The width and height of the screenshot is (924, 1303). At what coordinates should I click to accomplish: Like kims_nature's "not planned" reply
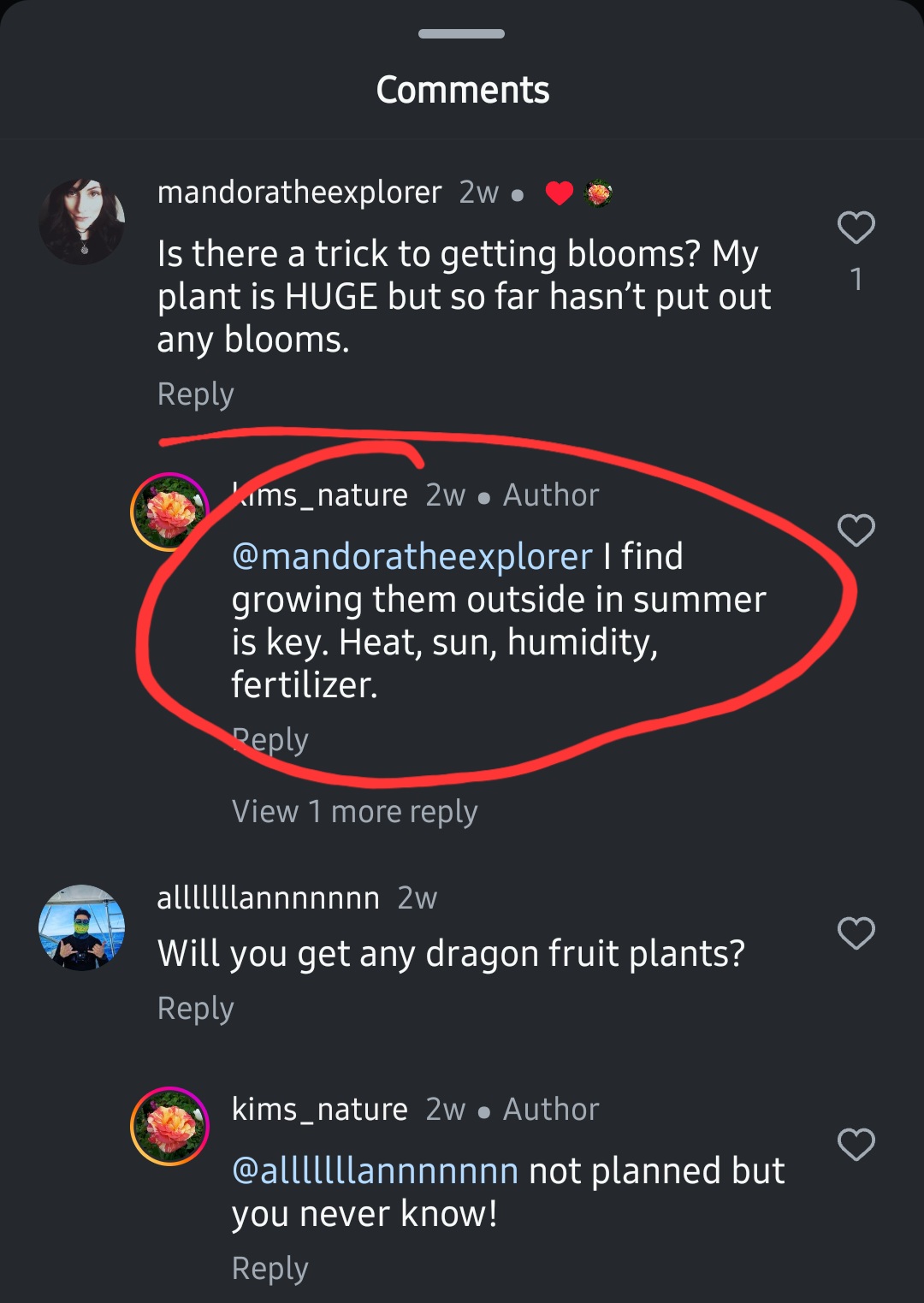(x=856, y=1145)
